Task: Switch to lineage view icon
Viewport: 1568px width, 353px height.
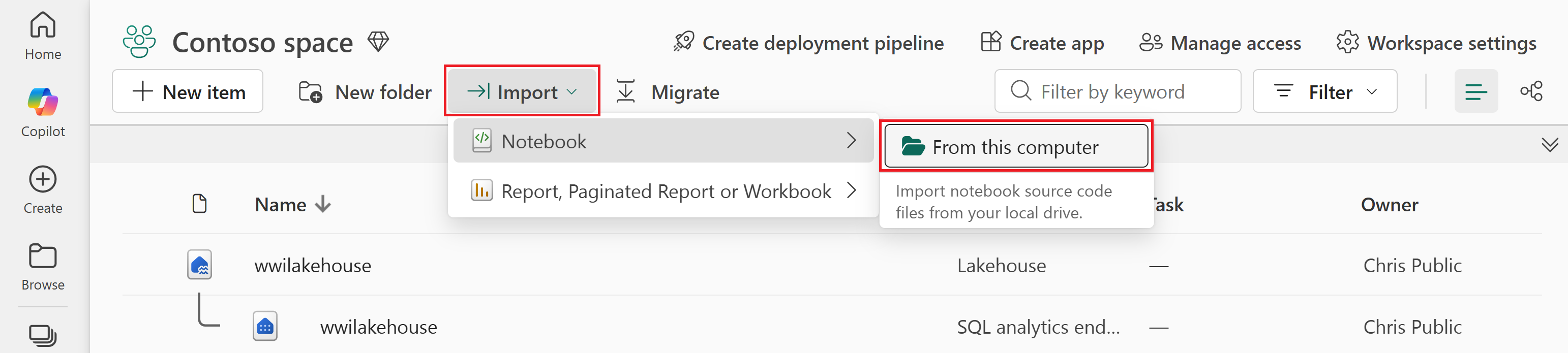Action: [x=1531, y=91]
